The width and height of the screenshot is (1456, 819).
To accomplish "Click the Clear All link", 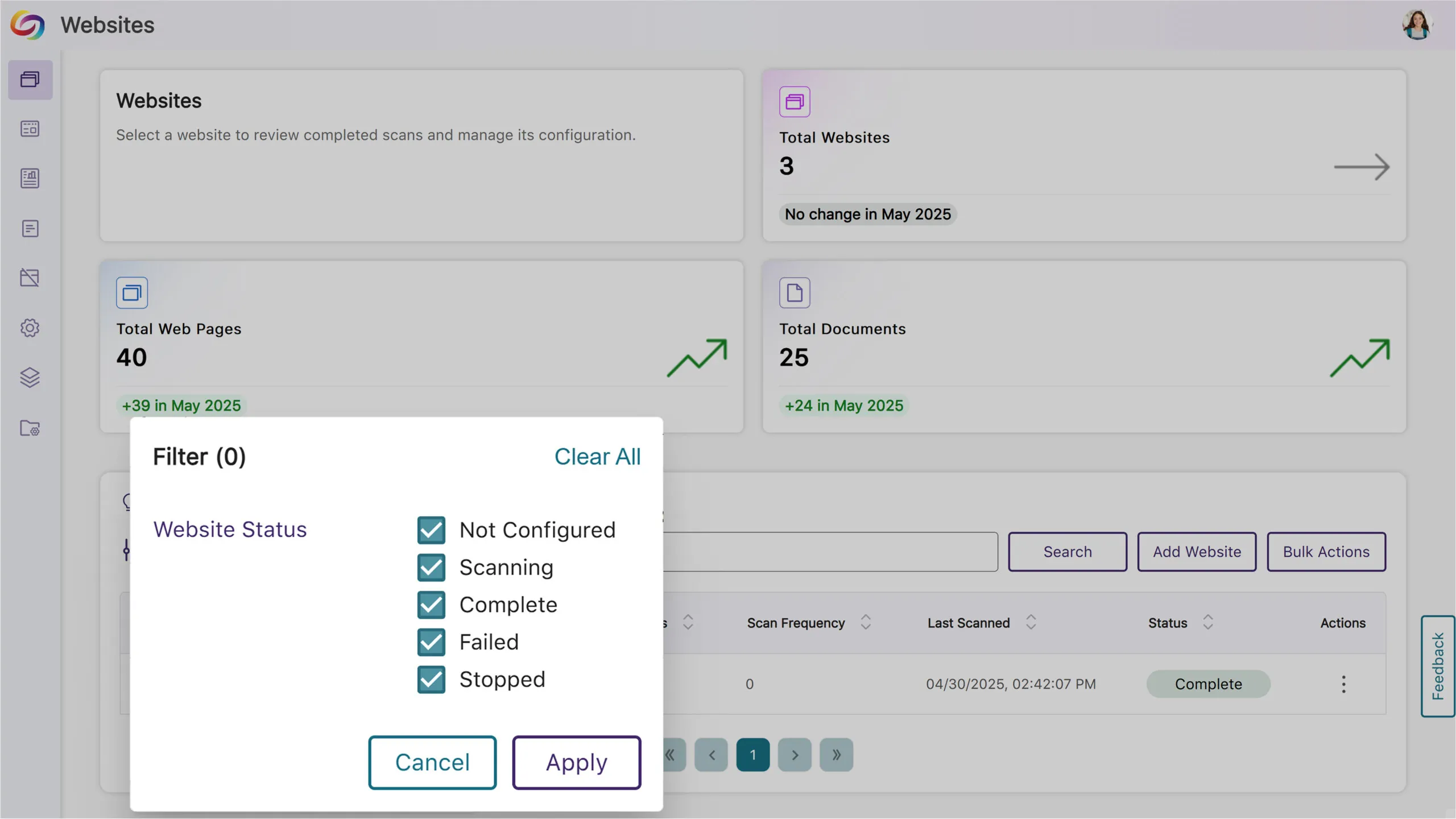I will 597,457.
